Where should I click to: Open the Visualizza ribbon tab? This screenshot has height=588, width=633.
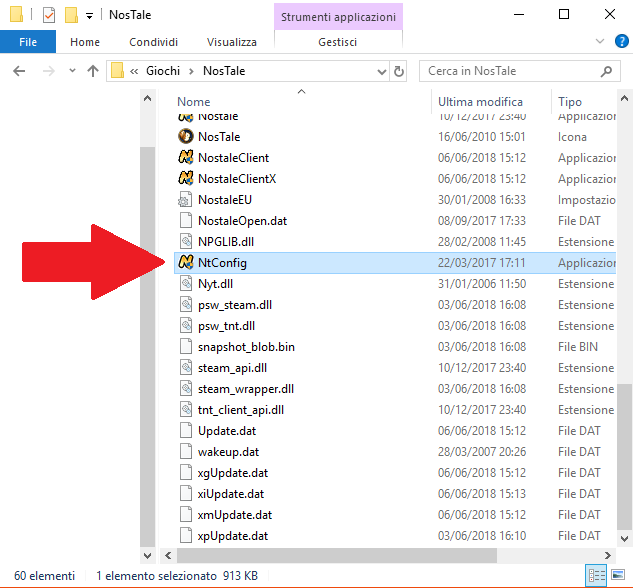pyautogui.click(x=232, y=42)
